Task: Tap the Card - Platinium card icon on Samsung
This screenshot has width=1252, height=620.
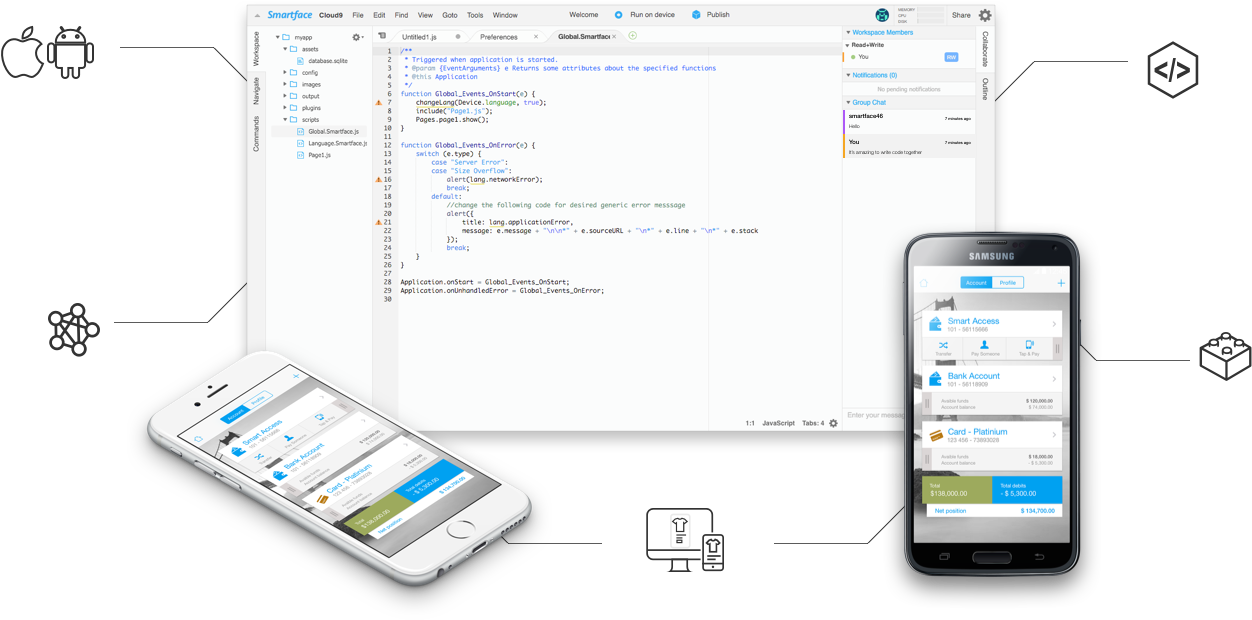Action: click(935, 435)
